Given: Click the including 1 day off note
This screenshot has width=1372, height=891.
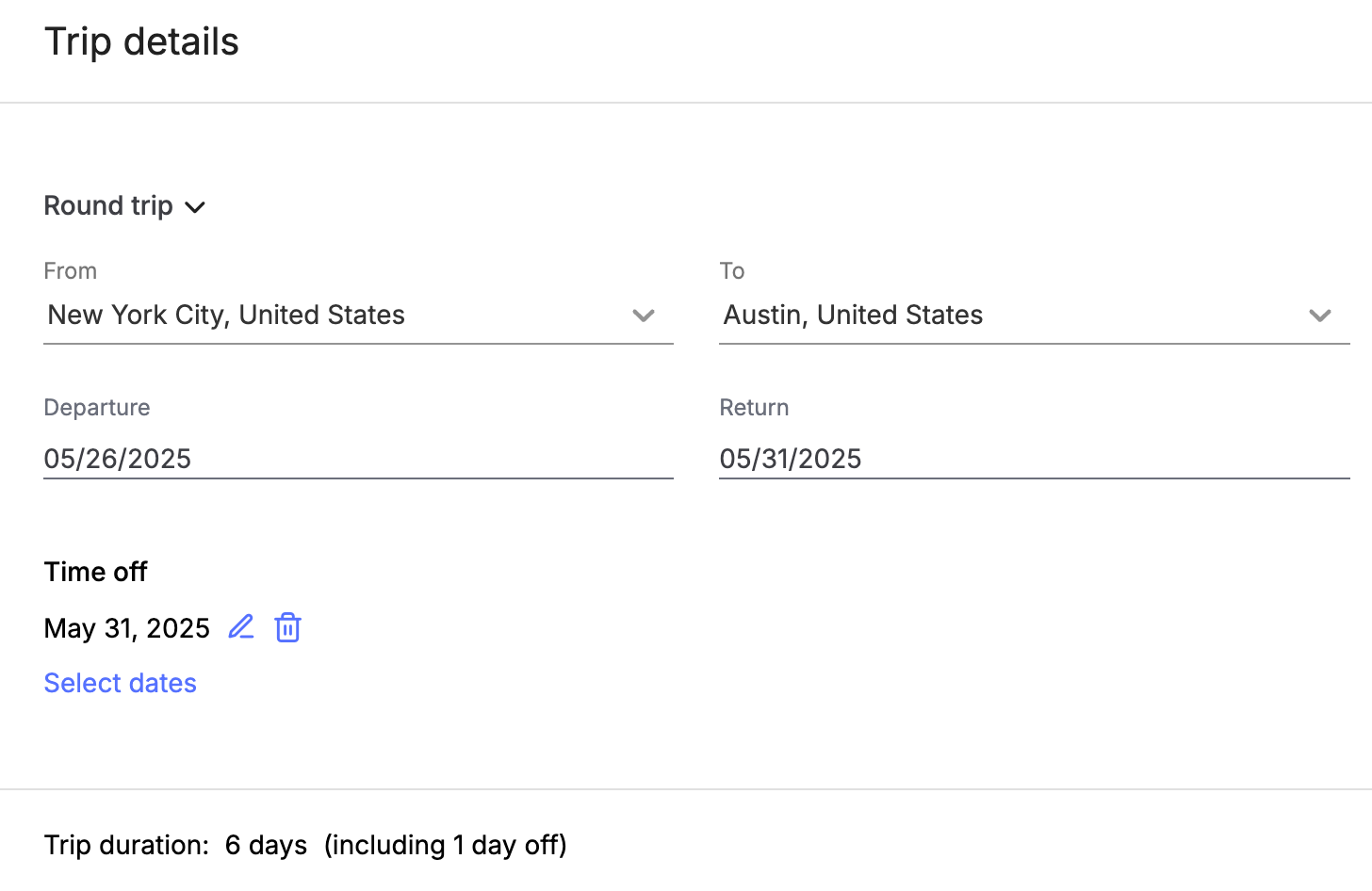Looking at the screenshot, I should point(446,845).
